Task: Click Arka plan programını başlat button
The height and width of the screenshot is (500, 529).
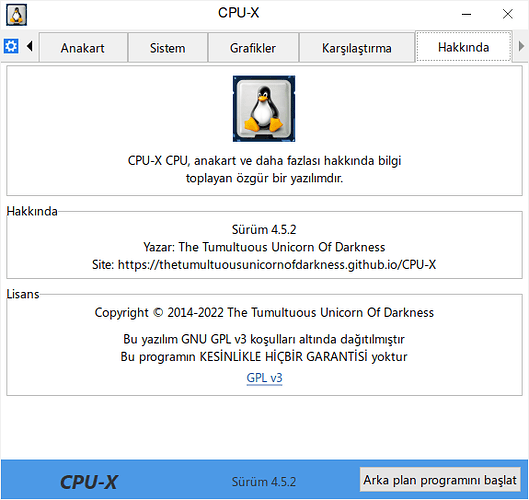Action: point(440,479)
